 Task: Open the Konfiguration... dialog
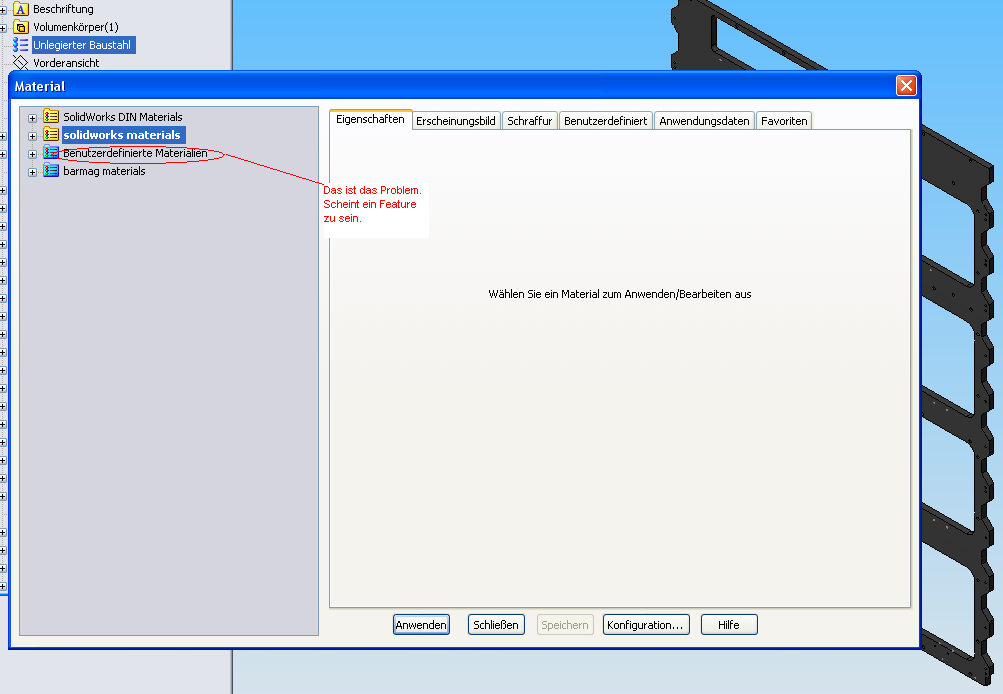pos(645,625)
